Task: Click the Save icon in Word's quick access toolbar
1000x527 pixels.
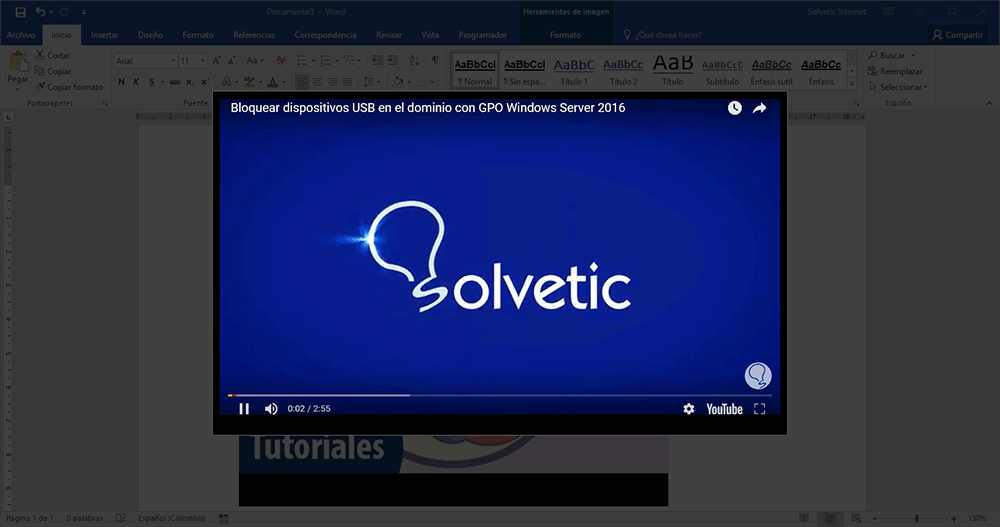Action: click(x=20, y=11)
